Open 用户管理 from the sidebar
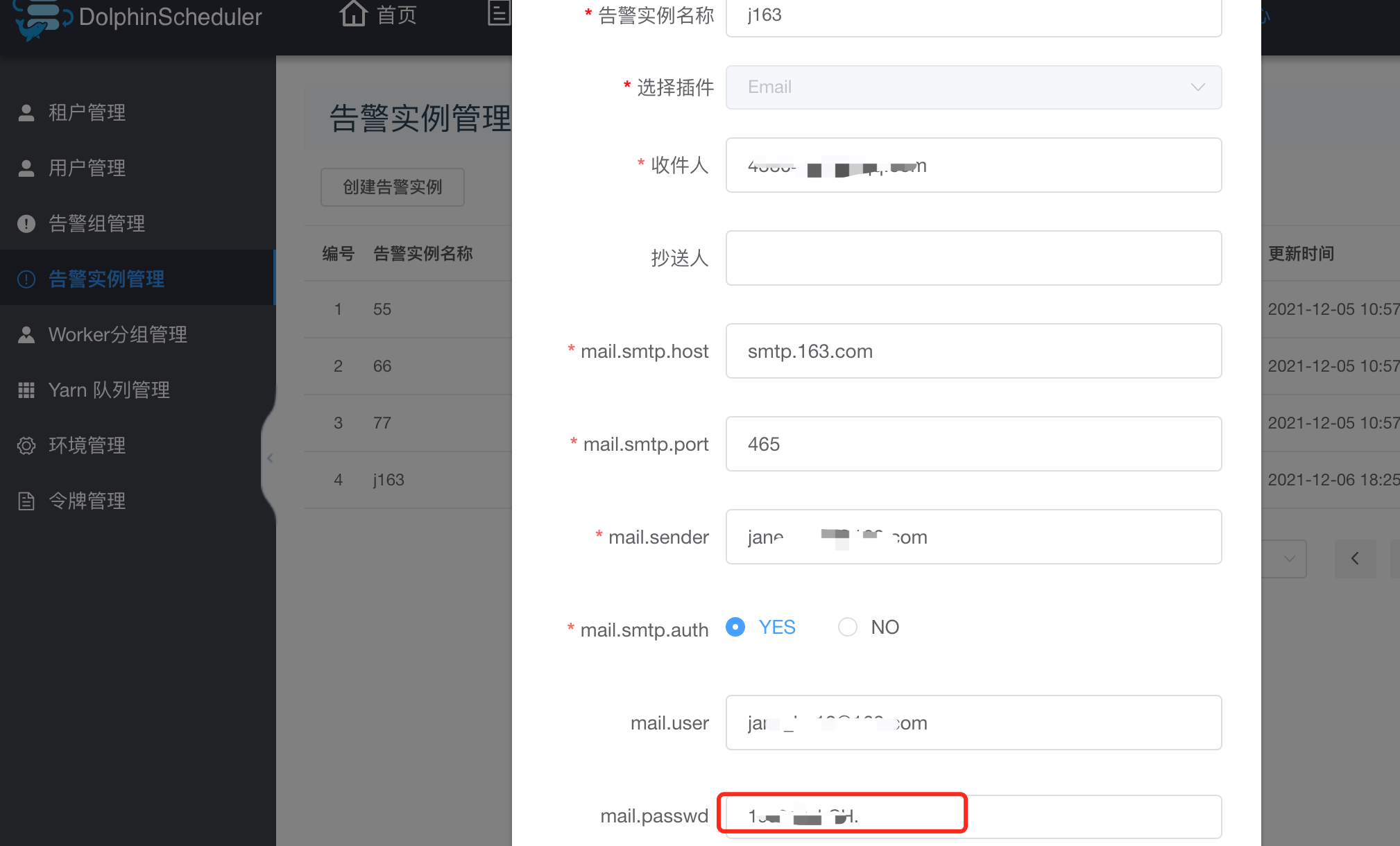This screenshot has width=1400, height=846. (86, 168)
